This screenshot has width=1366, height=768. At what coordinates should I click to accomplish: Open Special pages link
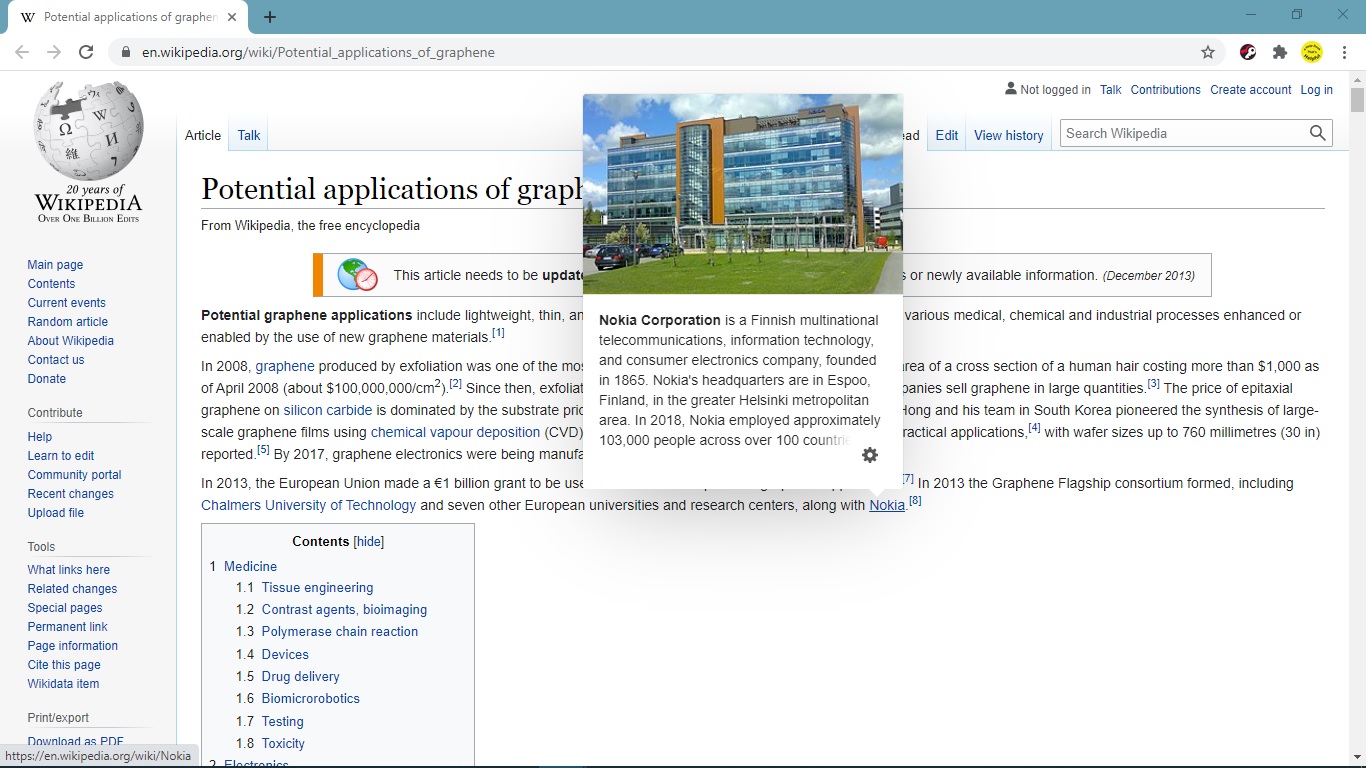pos(65,608)
